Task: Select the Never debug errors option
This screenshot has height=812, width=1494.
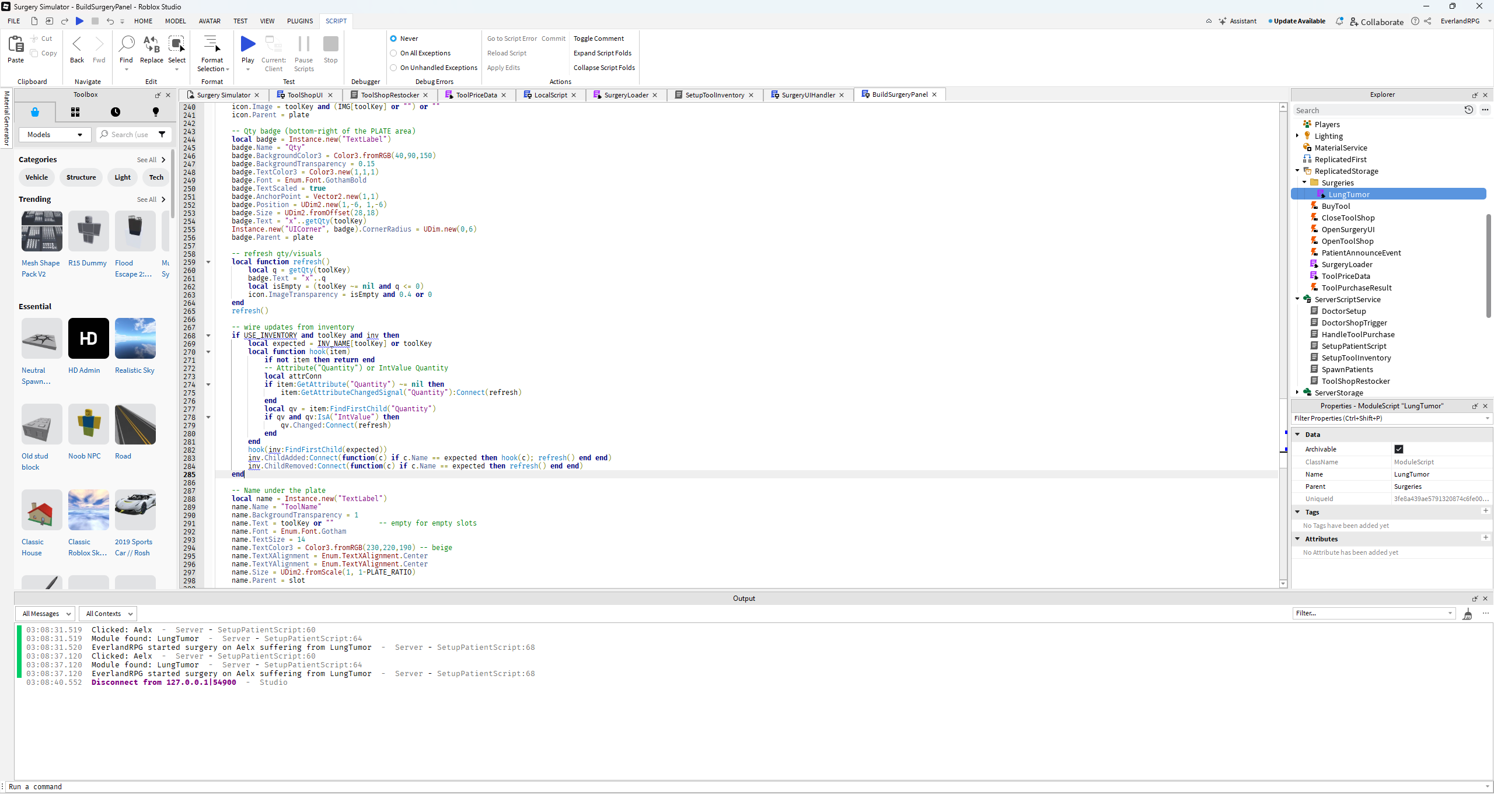Action: click(x=393, y=38)
